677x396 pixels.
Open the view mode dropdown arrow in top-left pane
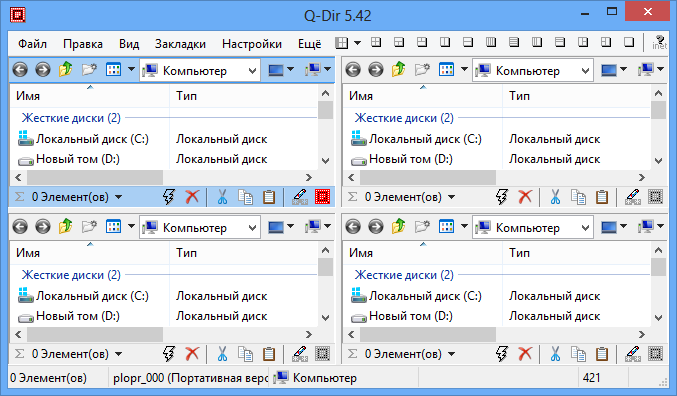[131, 69]
